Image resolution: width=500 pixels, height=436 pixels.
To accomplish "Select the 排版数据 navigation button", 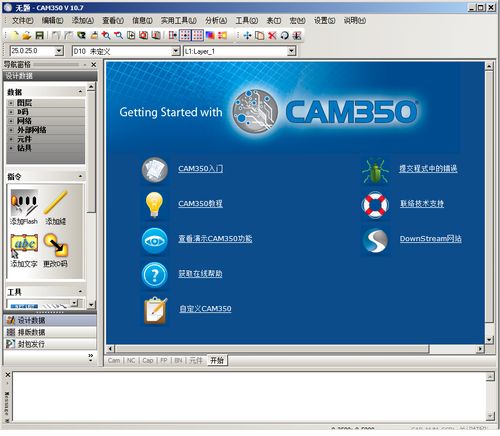I will click(x=50, y=332).
